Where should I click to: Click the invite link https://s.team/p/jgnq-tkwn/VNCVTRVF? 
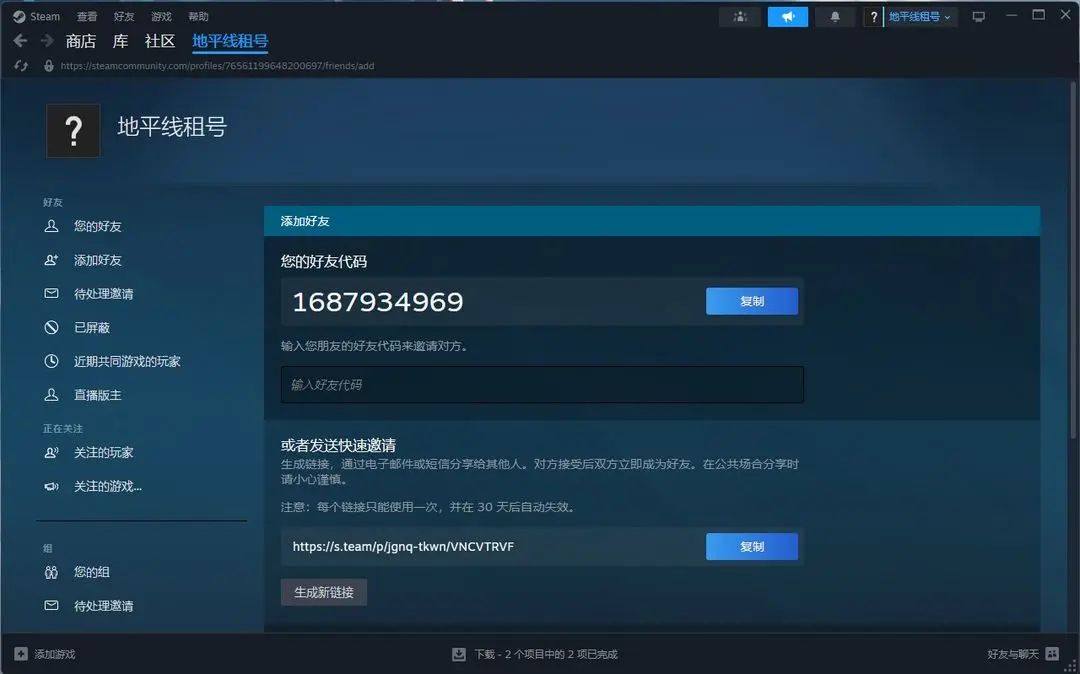point(403,546)
